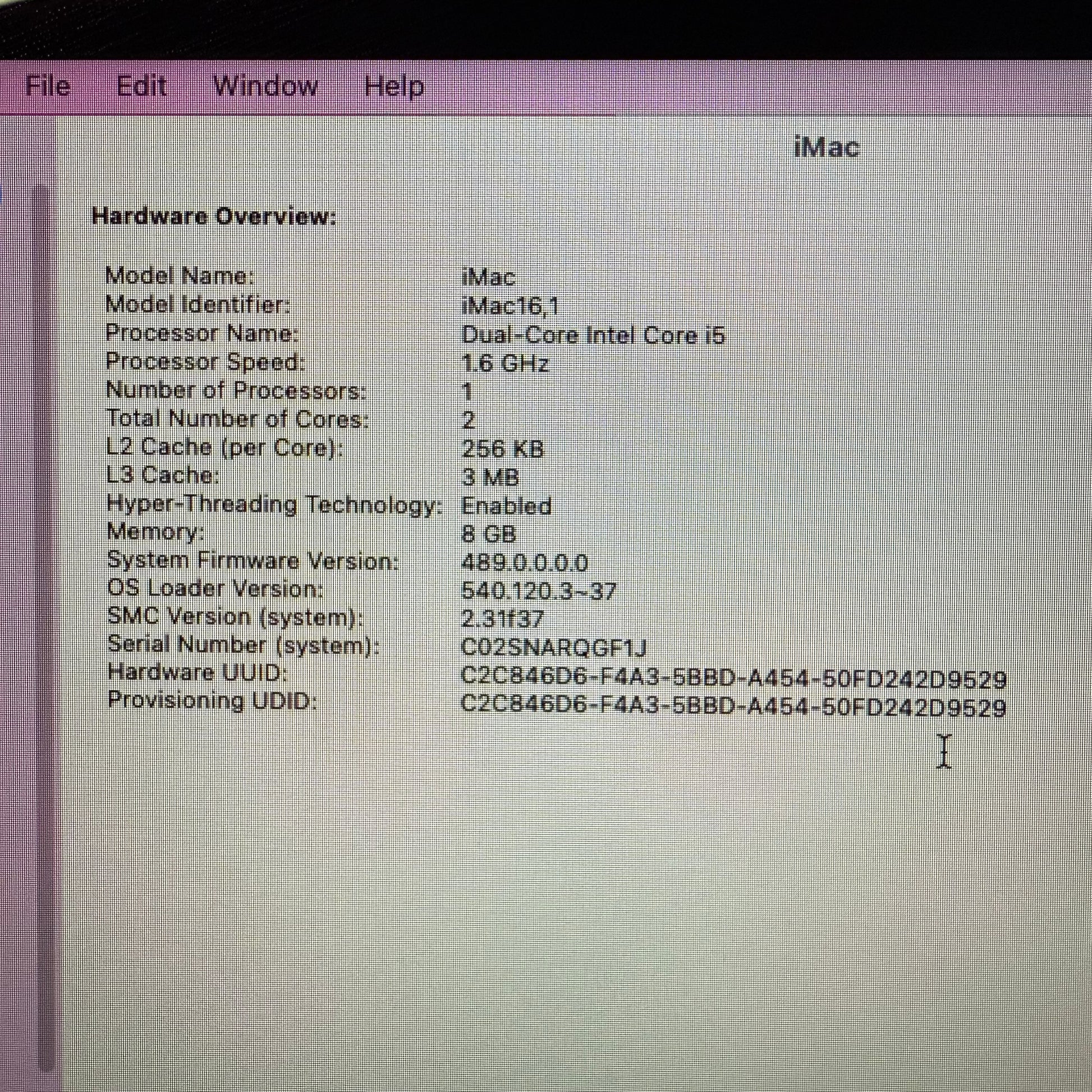
Task: Click the SMC Version (system) label
Action: coord(235,617)
